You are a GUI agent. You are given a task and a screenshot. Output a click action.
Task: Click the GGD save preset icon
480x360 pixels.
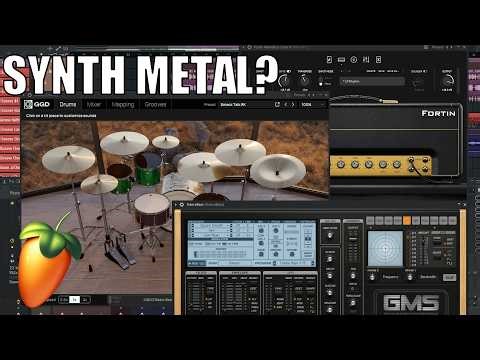(277, 105)
